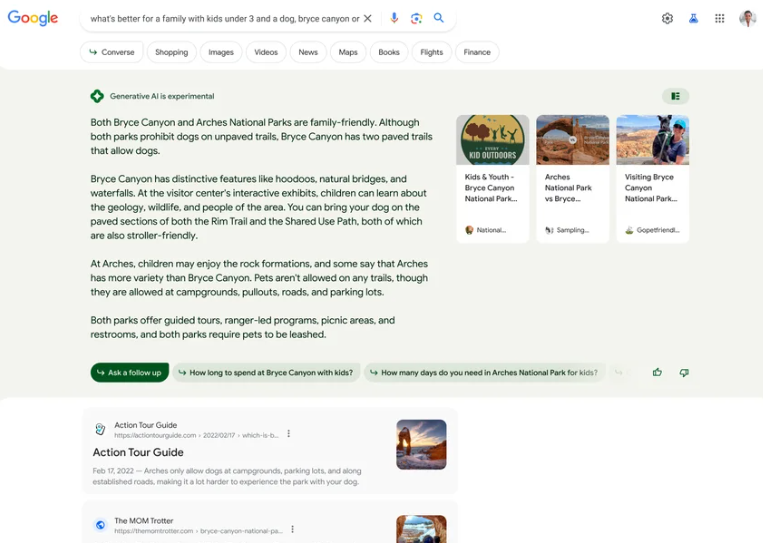Click The MOM Trotter globe favicon

(x=100, y=525)
